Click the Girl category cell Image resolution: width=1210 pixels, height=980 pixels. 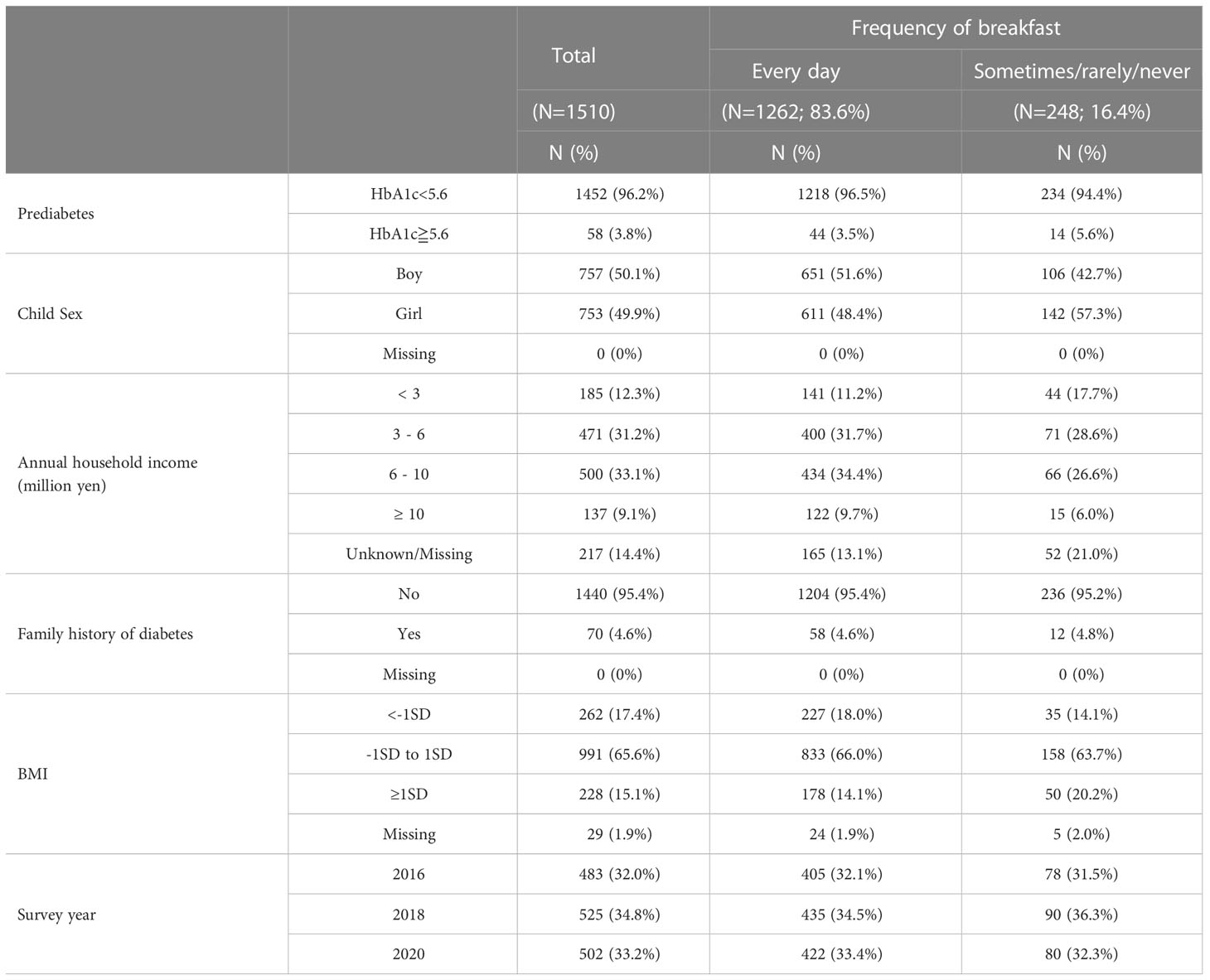[x=409, y=314]
